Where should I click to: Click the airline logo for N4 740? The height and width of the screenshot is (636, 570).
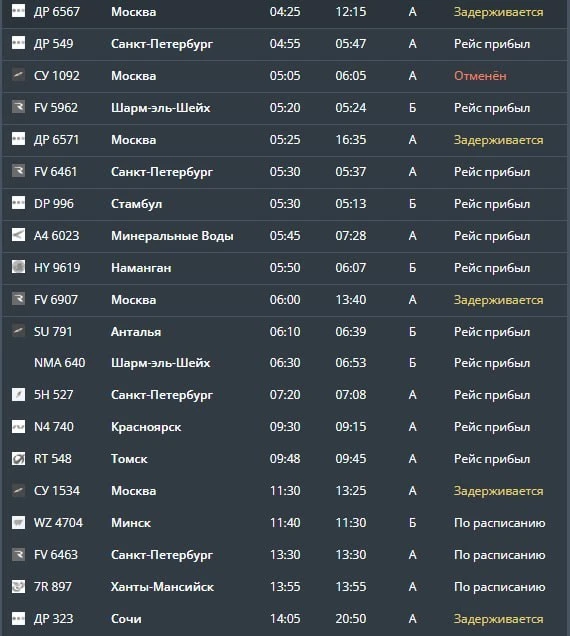tap(18, 426)
